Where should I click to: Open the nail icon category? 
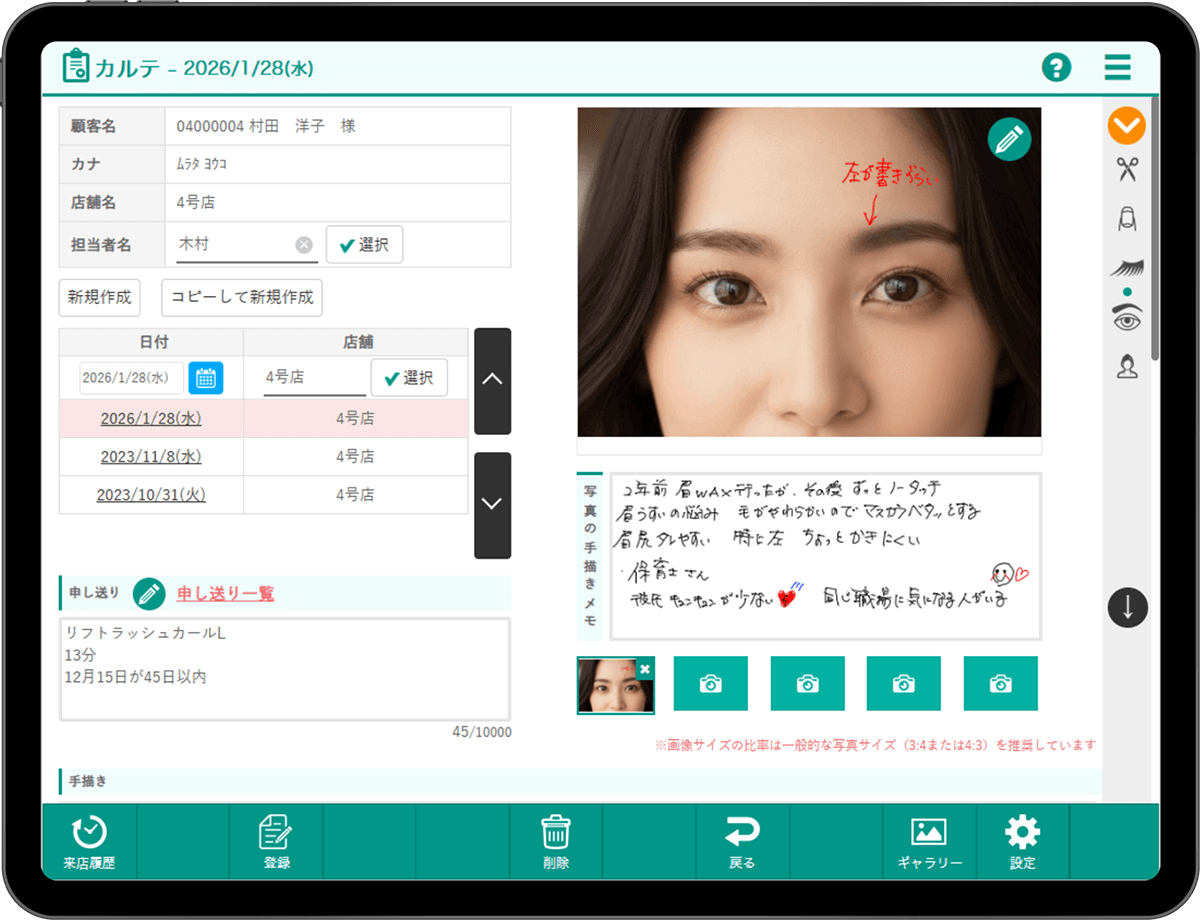tap(1127, 219)
